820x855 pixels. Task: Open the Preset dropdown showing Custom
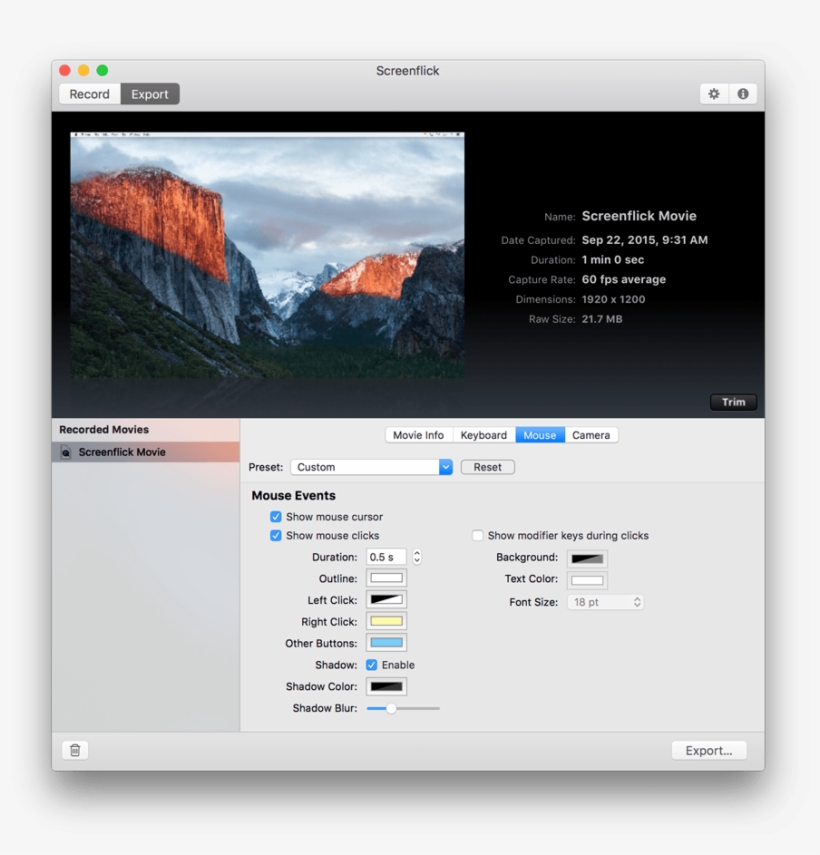point(371,466)
